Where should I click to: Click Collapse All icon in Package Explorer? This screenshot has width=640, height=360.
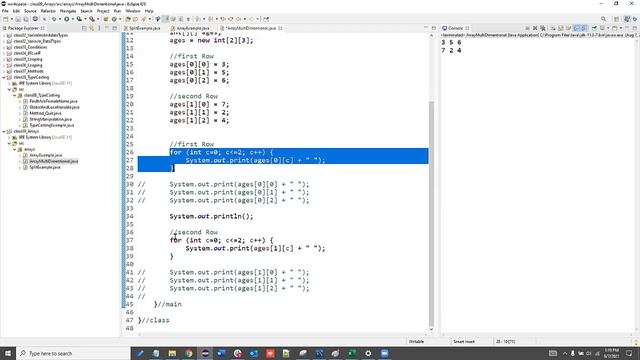click(84, 28)
